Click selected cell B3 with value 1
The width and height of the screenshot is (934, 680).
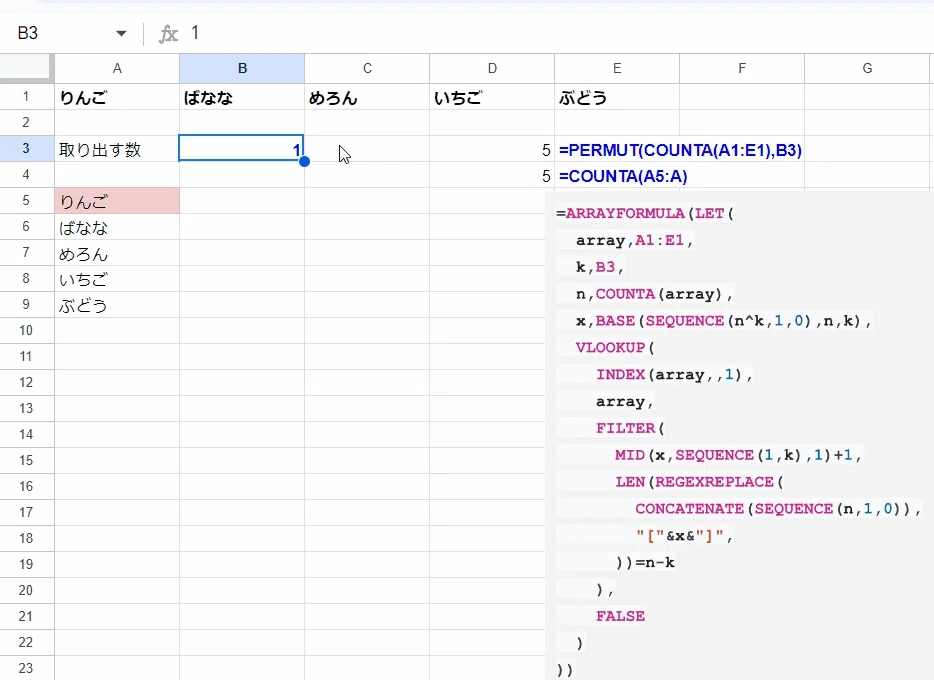click(242, 148)
